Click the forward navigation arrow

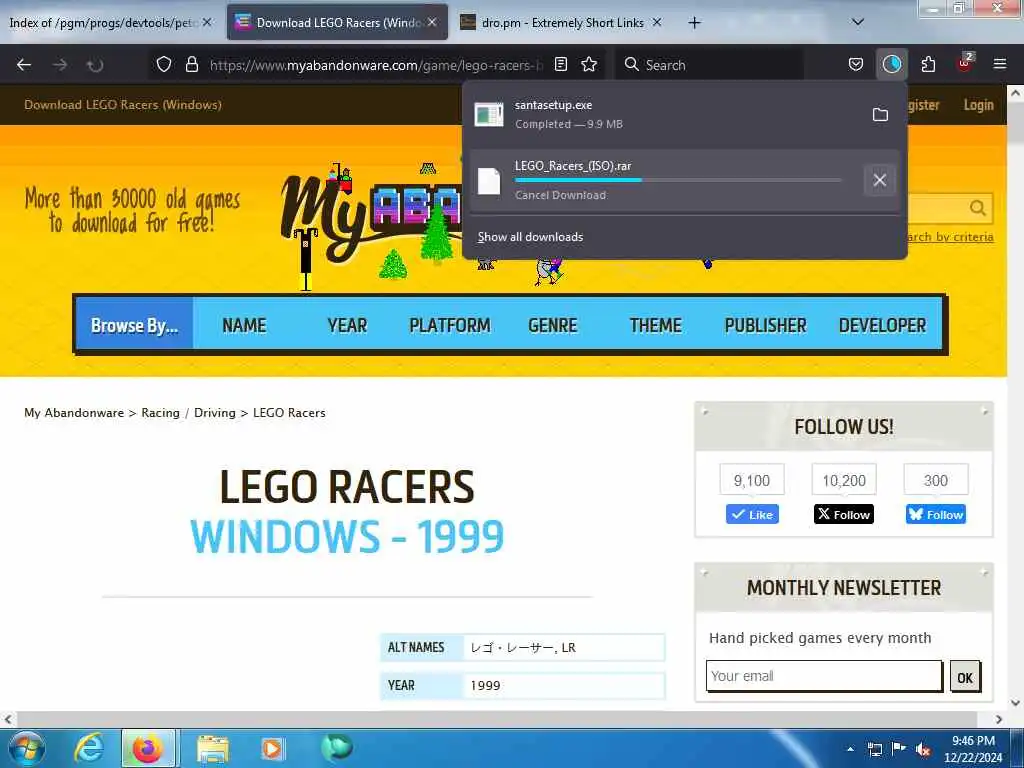60,65
